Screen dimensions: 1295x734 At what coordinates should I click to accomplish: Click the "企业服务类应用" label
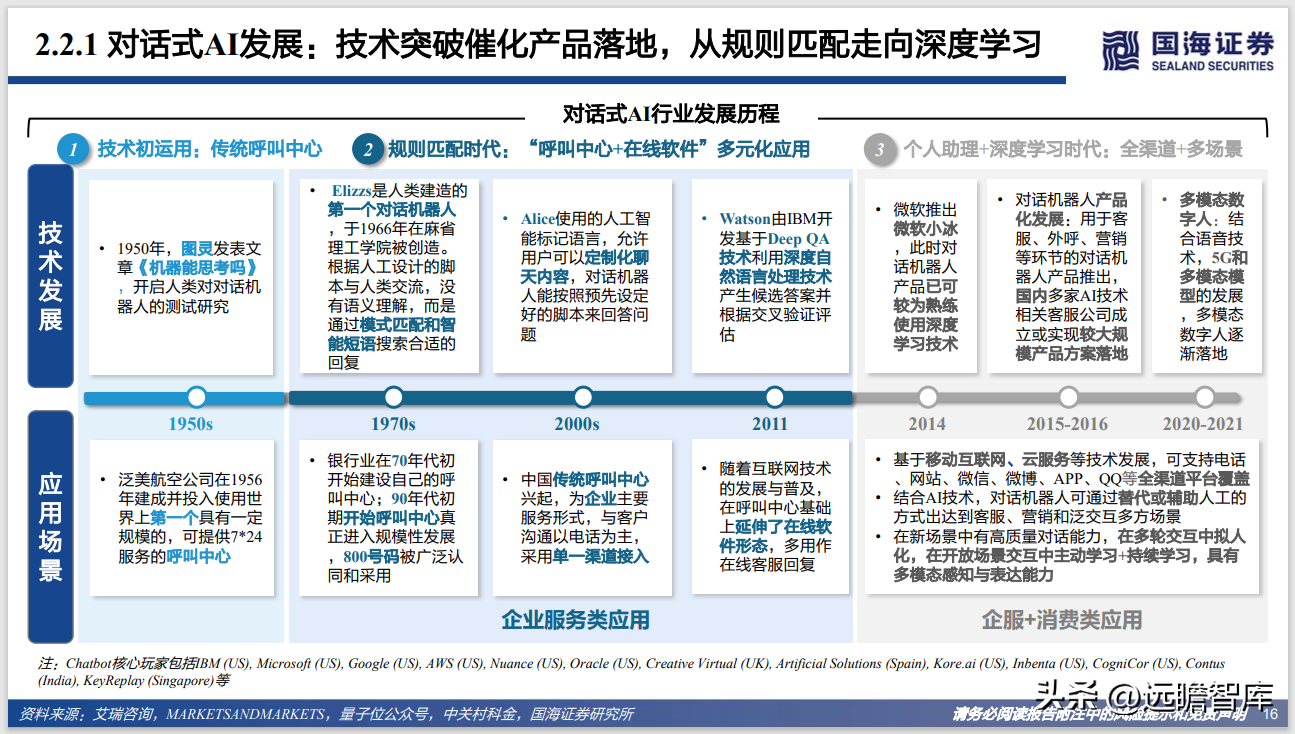[x=575, y=620]
